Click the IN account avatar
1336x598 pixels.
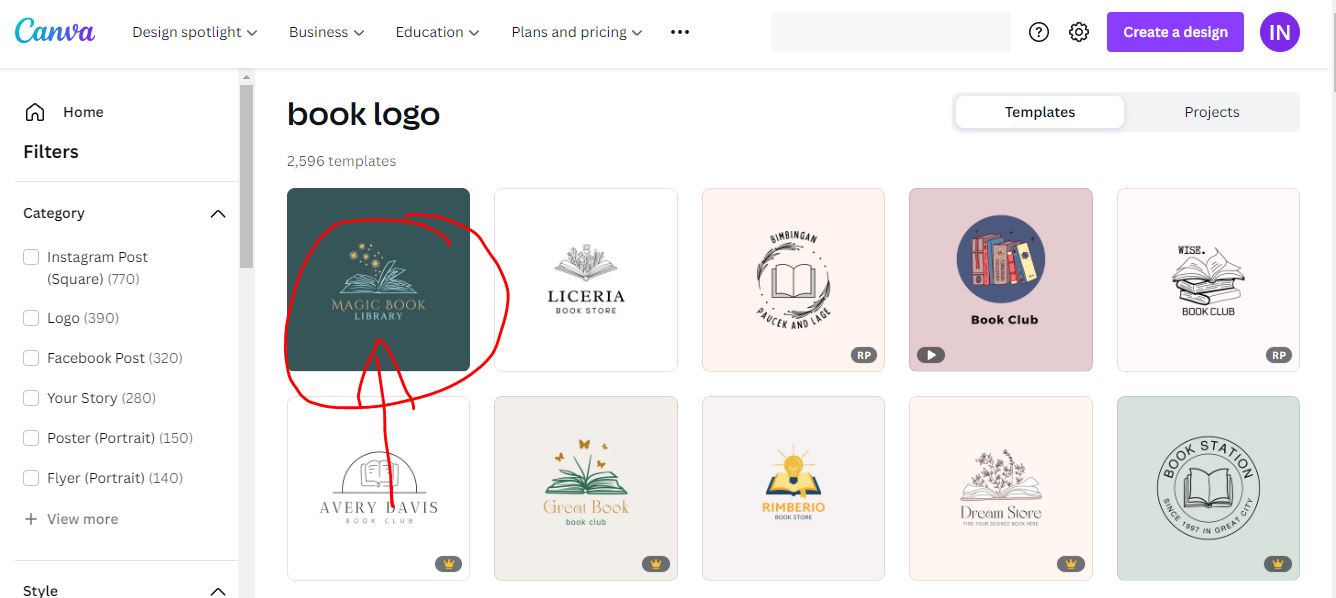coord(1279,31)
